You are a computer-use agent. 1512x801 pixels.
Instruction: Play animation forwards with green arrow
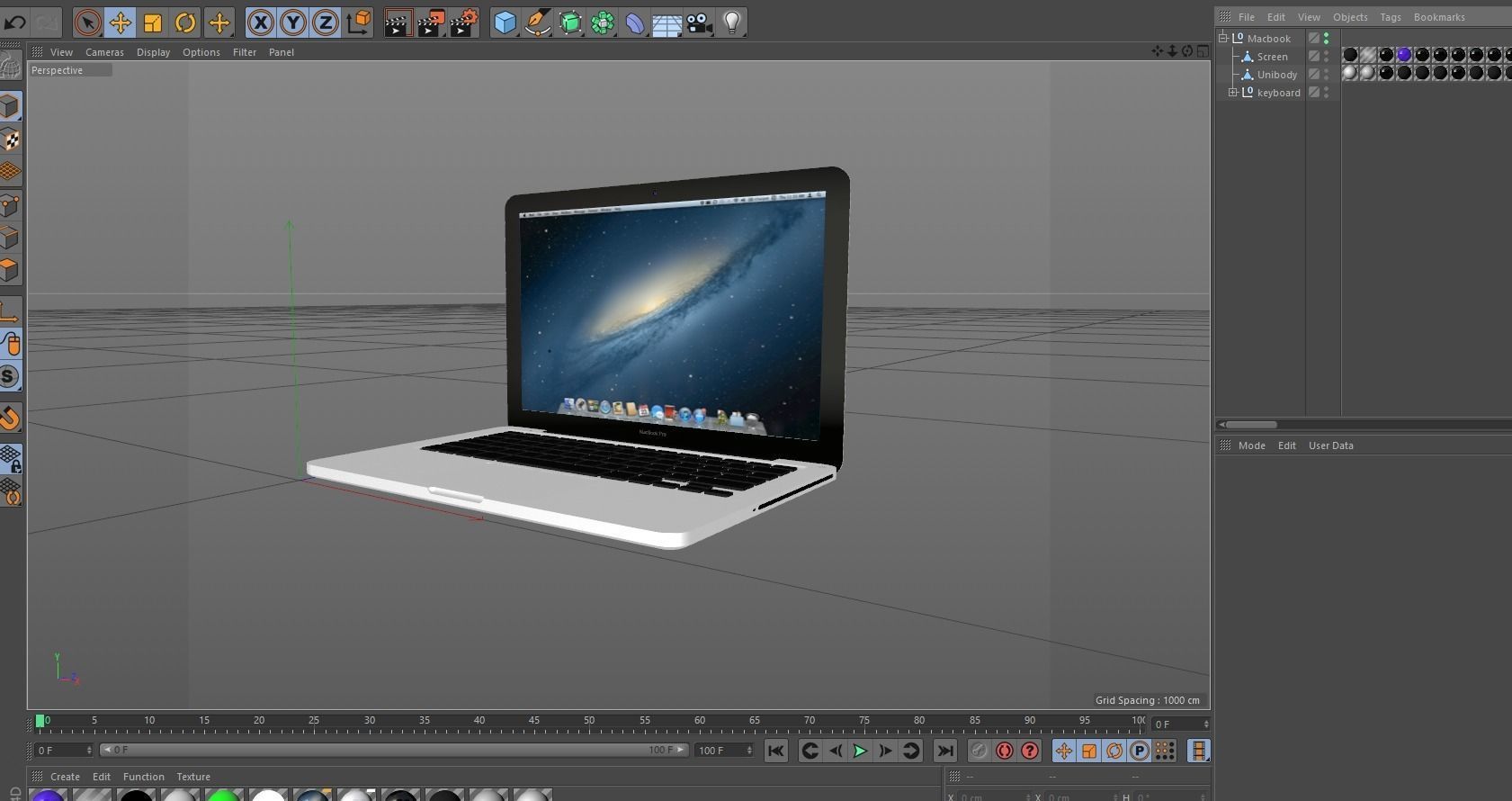[860, 751]
